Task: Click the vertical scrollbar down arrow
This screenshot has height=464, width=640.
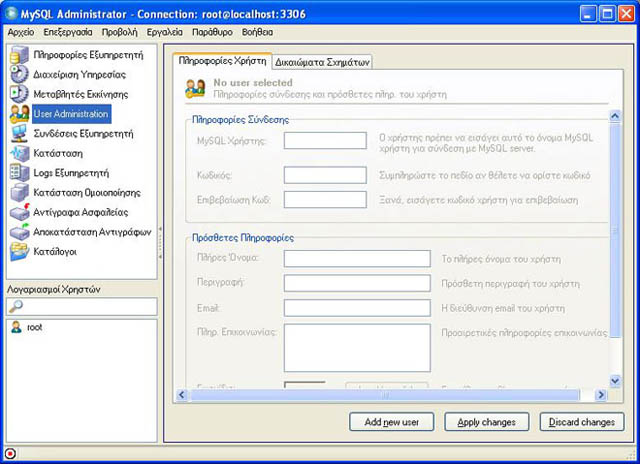Action: coord(615,381)
